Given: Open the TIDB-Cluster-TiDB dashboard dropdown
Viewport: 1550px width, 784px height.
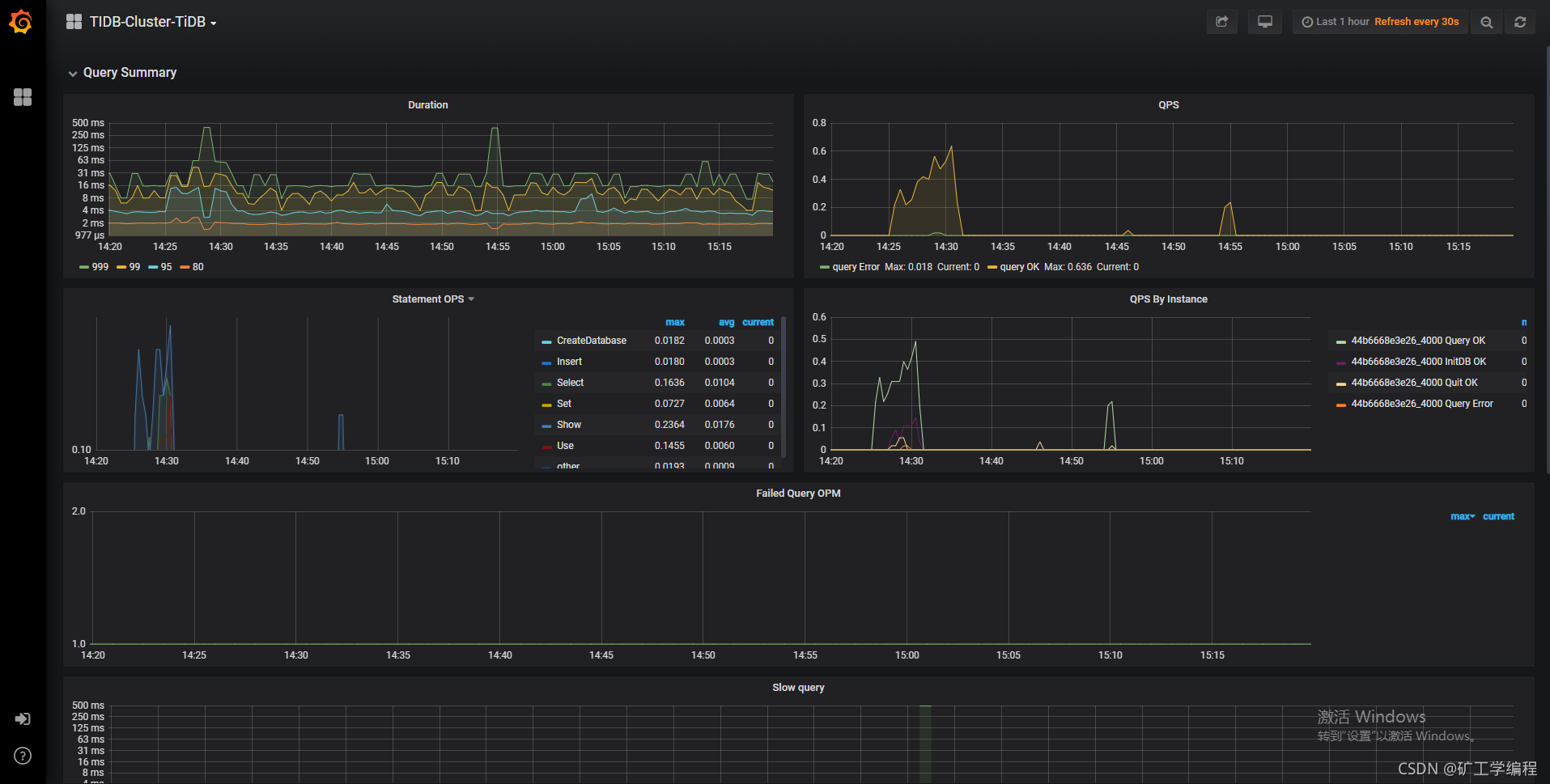Looking at the screenshot, I should tap(153, 22).
